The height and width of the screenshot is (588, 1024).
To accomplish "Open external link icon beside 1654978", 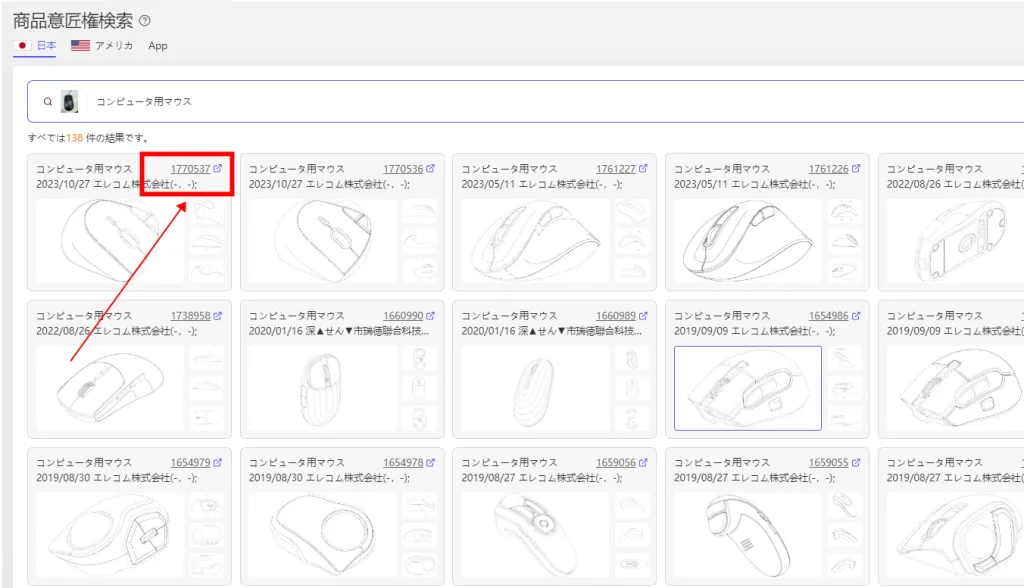I will coord(430,463).
